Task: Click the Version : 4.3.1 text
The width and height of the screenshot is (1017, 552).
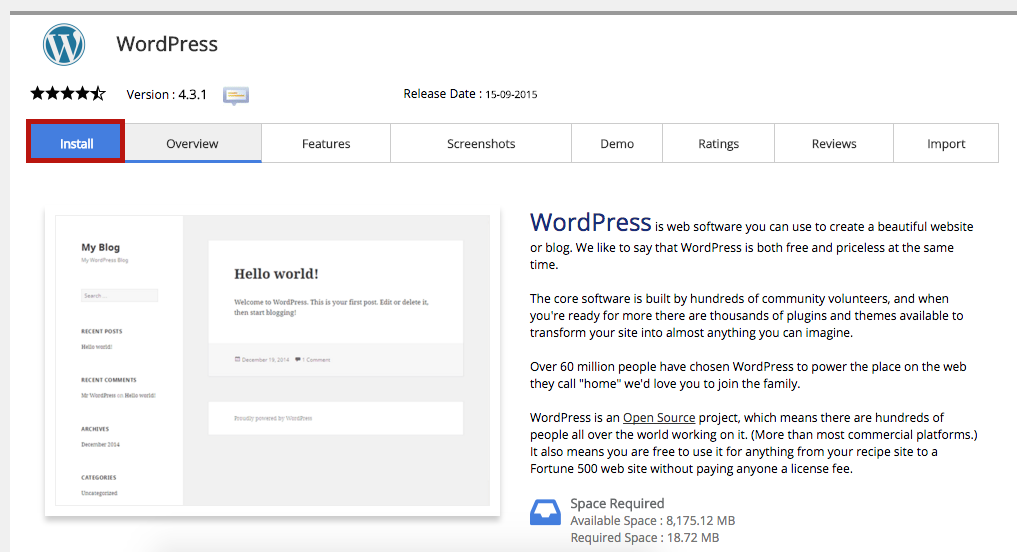Action: point(167,95)
